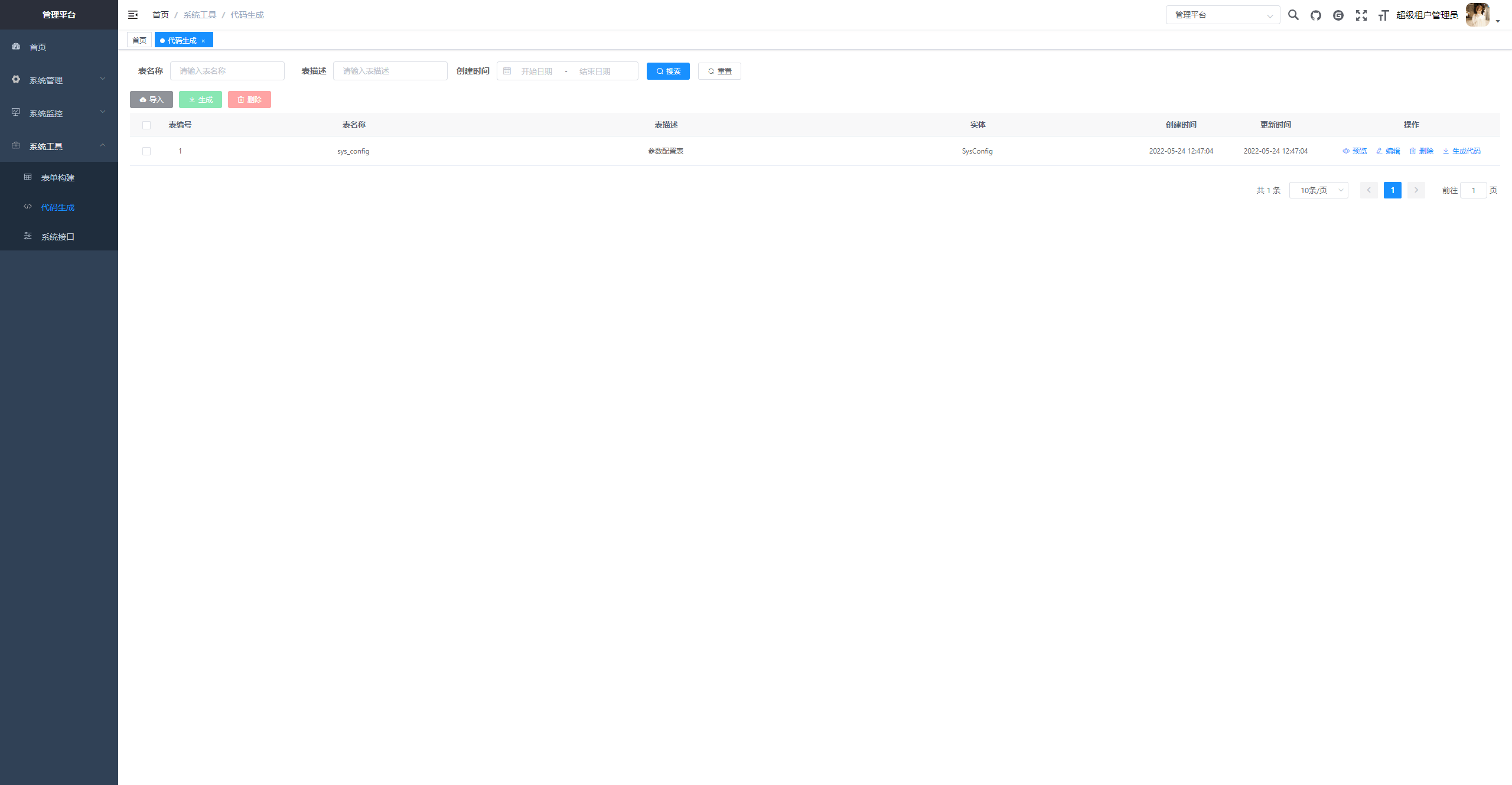Image resolution: width=1512 pixels, height=785 pixels.
Task: Preview the sys_config table code
Action: [1355, 151]
